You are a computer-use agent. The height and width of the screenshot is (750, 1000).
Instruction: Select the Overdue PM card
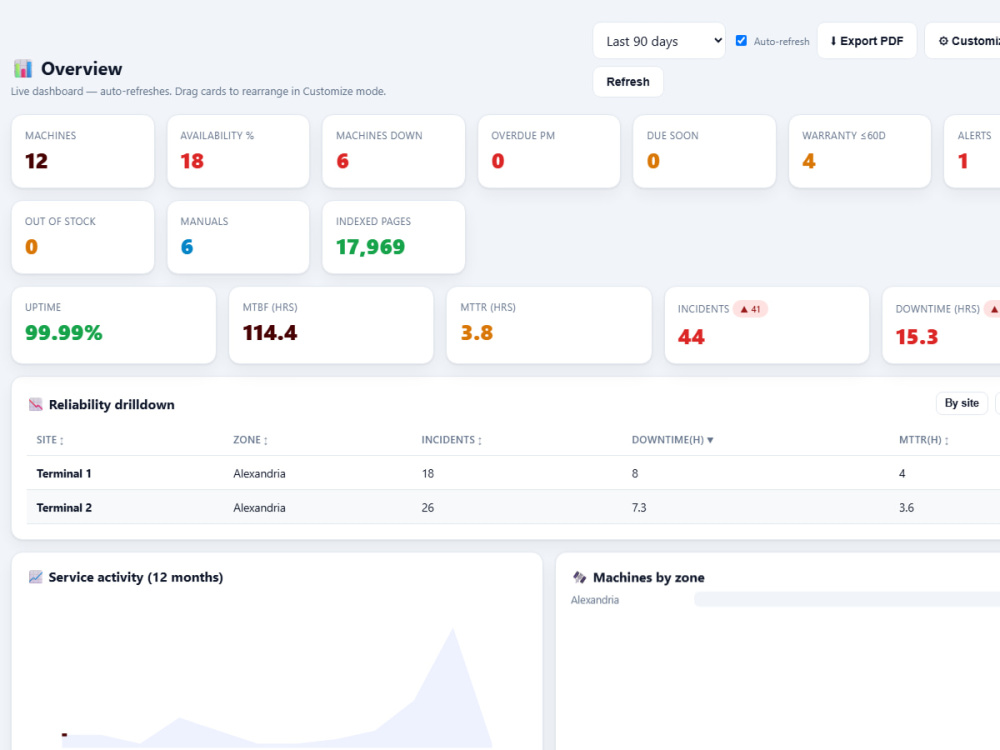549,151
